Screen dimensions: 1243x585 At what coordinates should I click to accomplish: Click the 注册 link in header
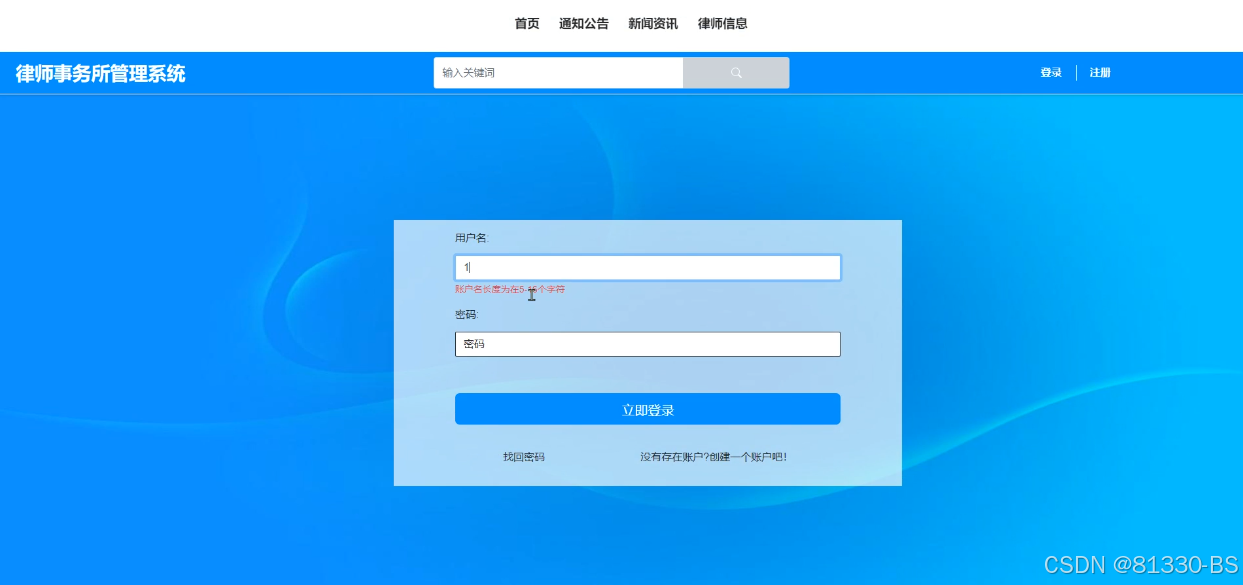tap(1100, 73)
